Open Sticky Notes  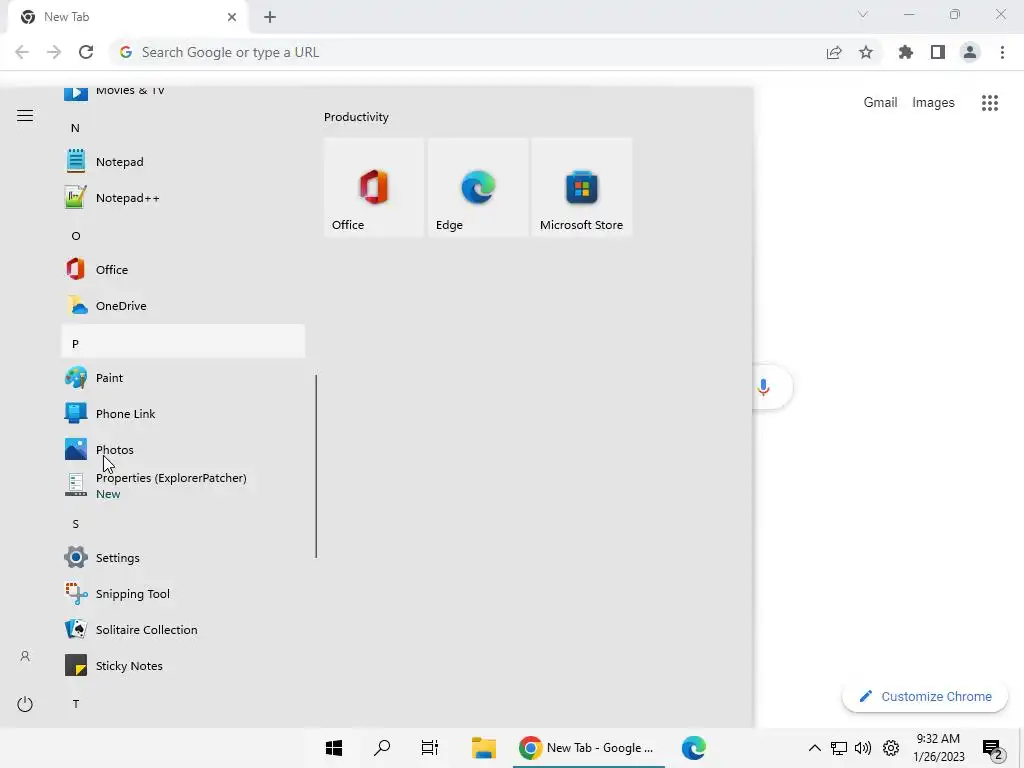pos(183,665)
